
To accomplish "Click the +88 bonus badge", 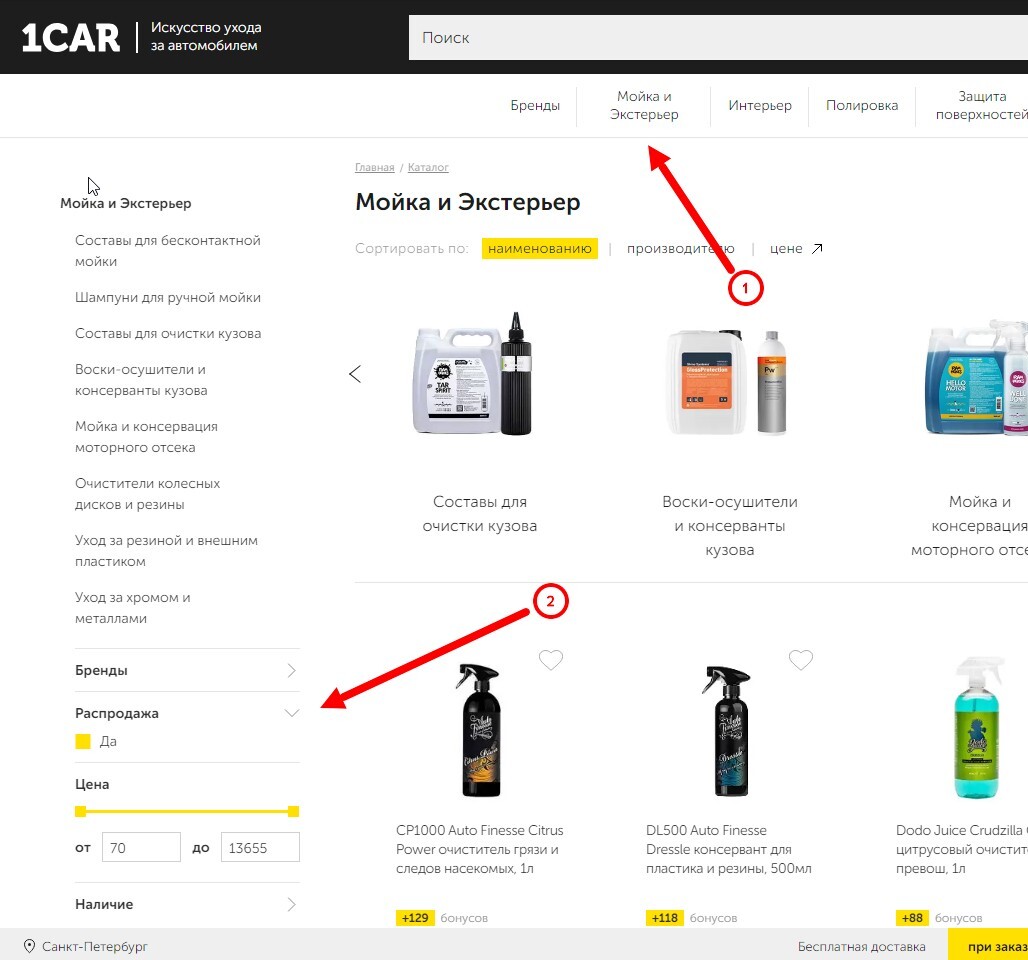I will 912,918.
